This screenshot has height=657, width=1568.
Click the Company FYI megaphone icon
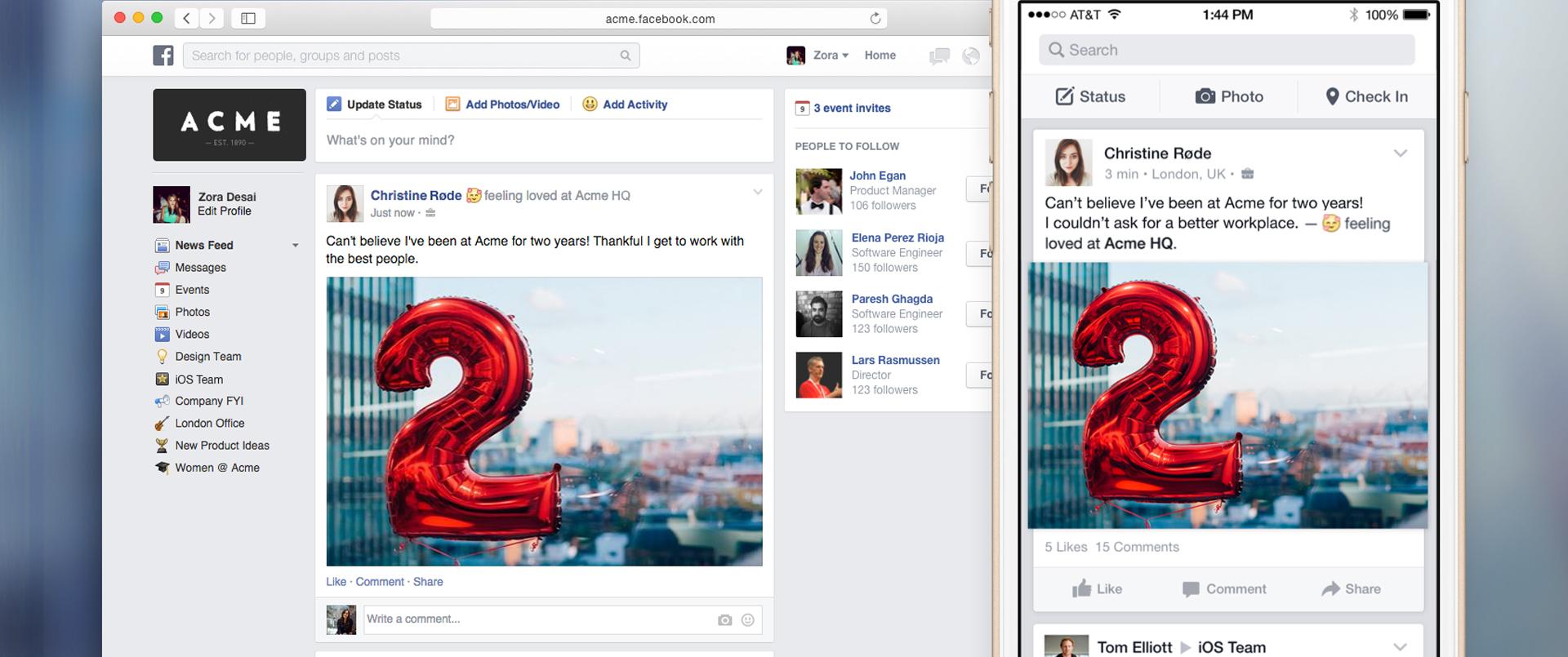(162, 401)
